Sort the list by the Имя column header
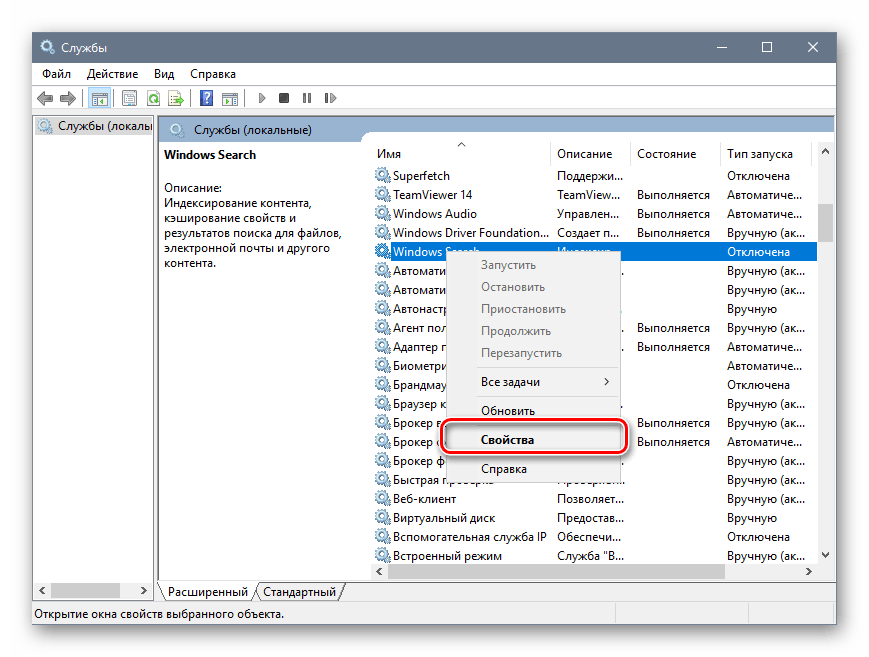Image resolution: width=869 pixels, height=657 pixels. click(x=461, y=154)
